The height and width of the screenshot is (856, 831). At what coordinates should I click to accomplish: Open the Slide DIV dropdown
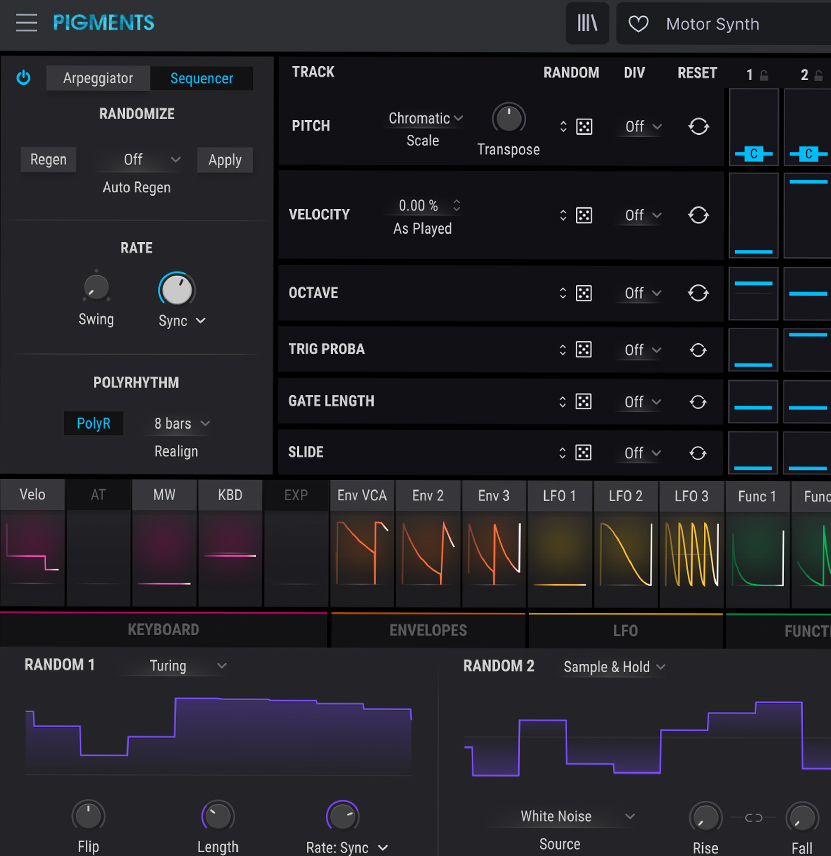coord(642,453)
